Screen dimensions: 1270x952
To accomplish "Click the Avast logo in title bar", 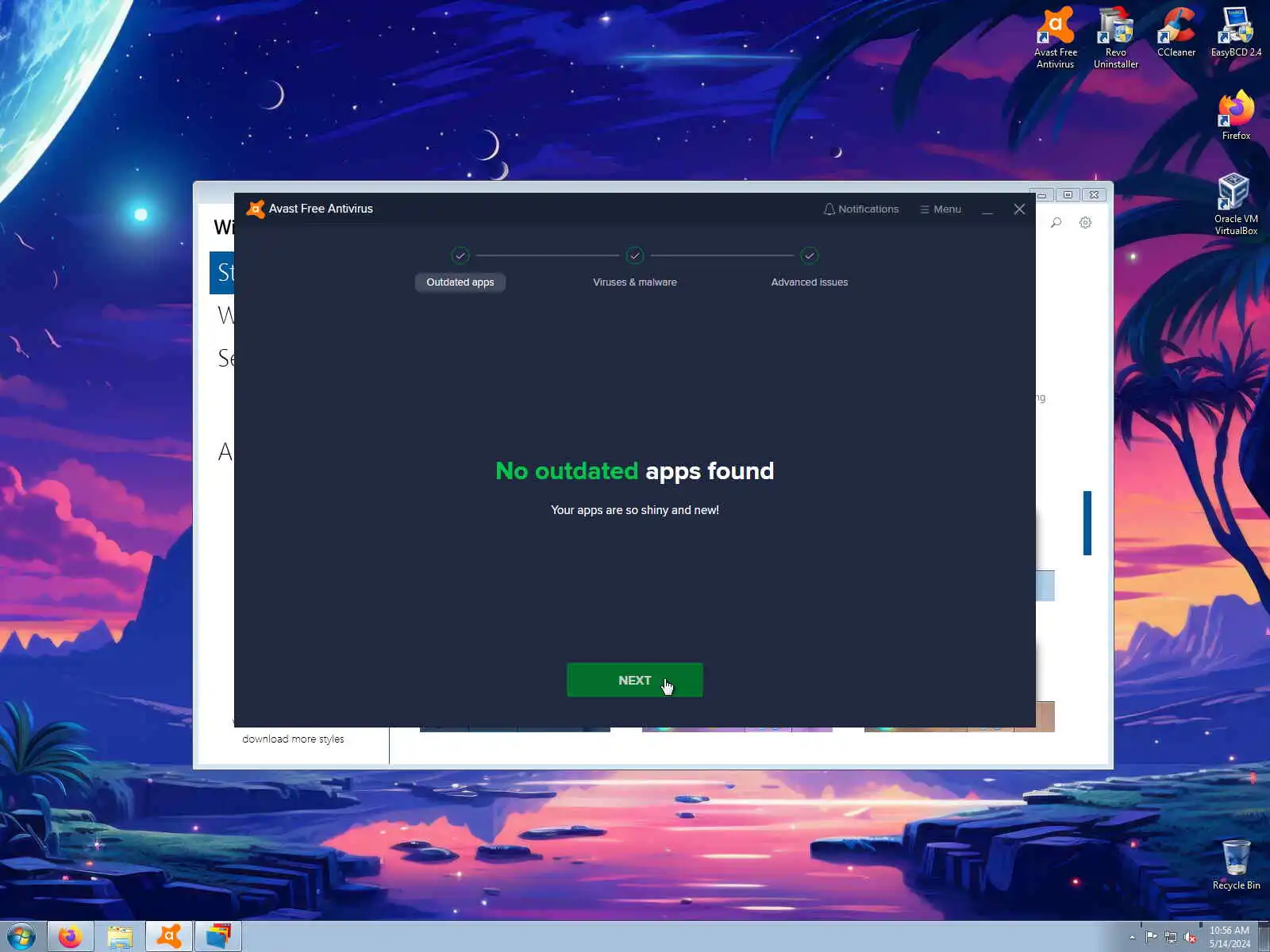I will (x=255, y=209).
